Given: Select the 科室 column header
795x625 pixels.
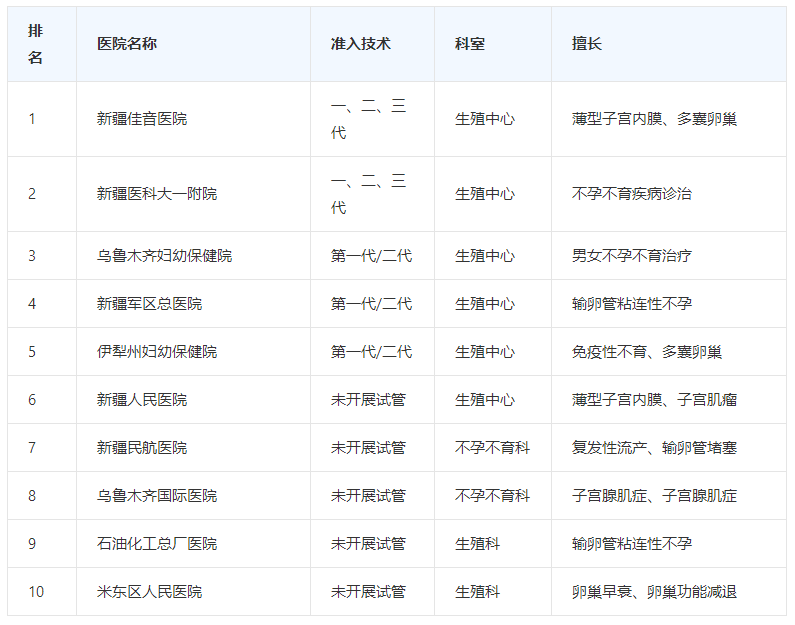Looking at the screenshot, I should (470, 44).
